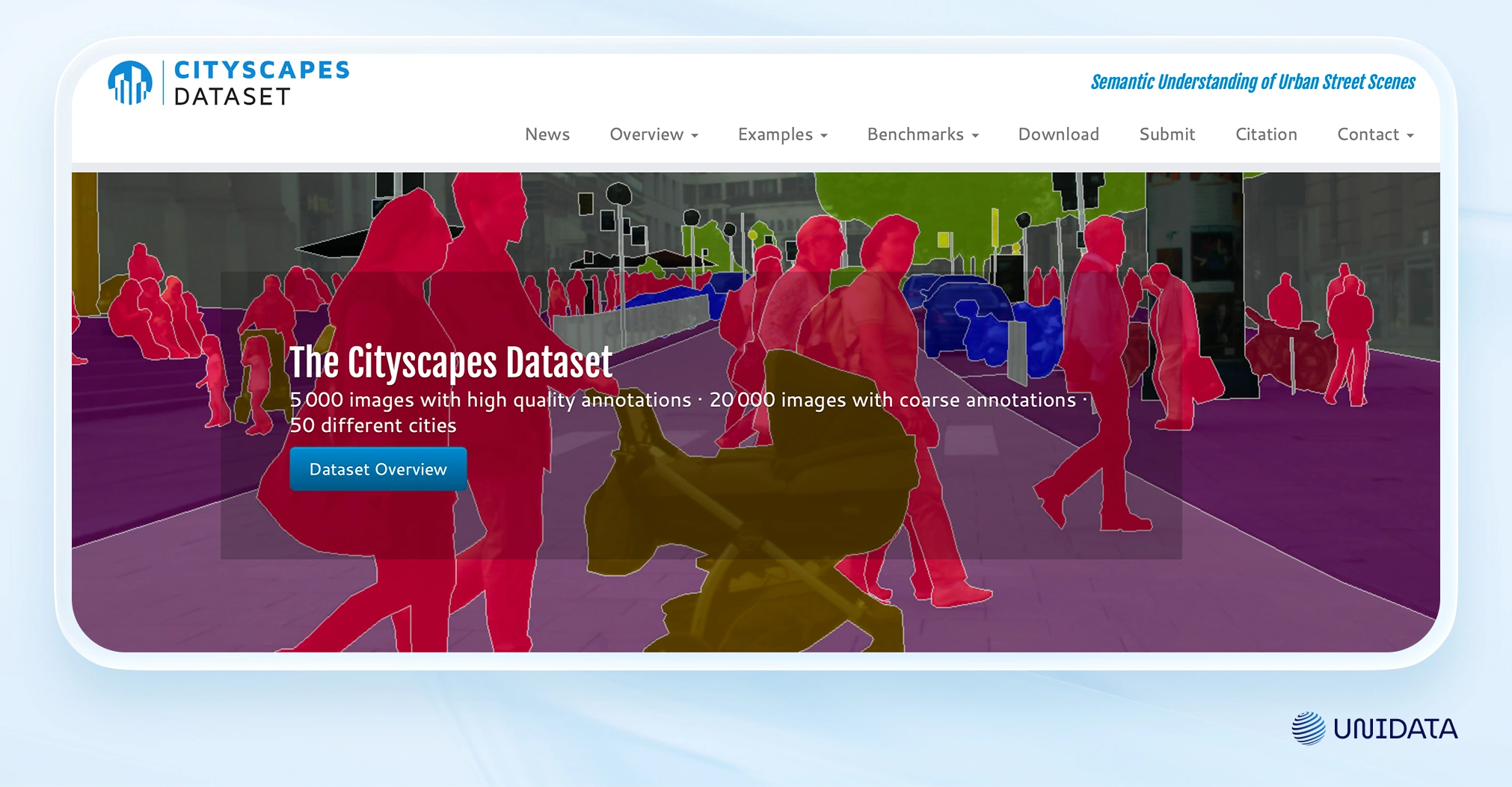Open the Submit page
This screenshot has width=1512, height=787.
tap(1167, 135)
